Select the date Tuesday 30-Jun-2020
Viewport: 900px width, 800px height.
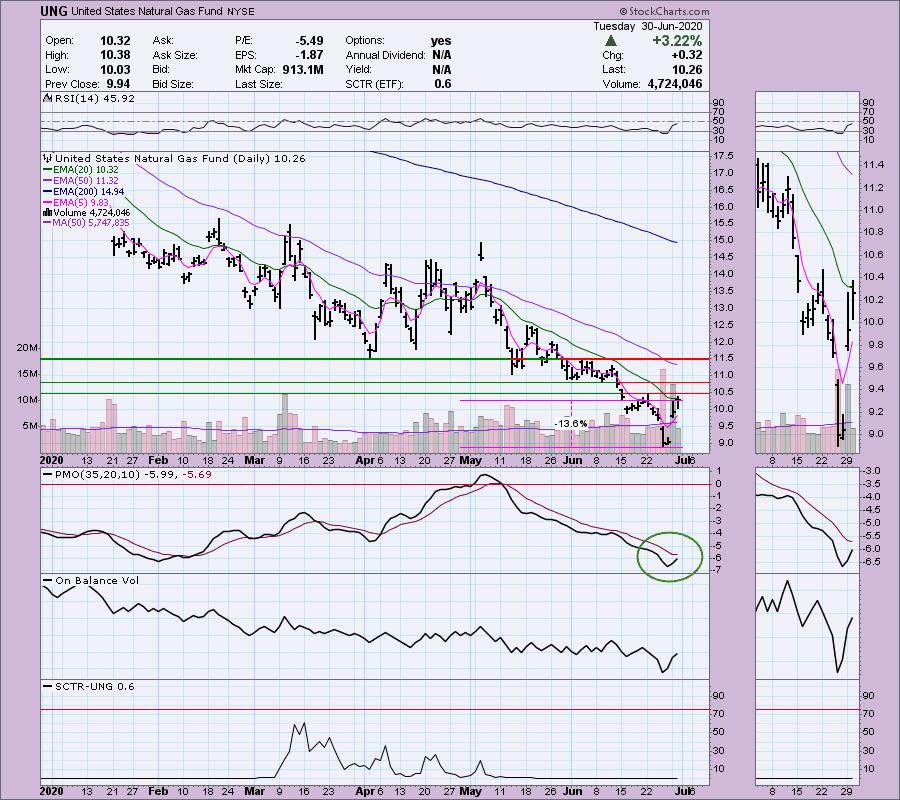647,26
